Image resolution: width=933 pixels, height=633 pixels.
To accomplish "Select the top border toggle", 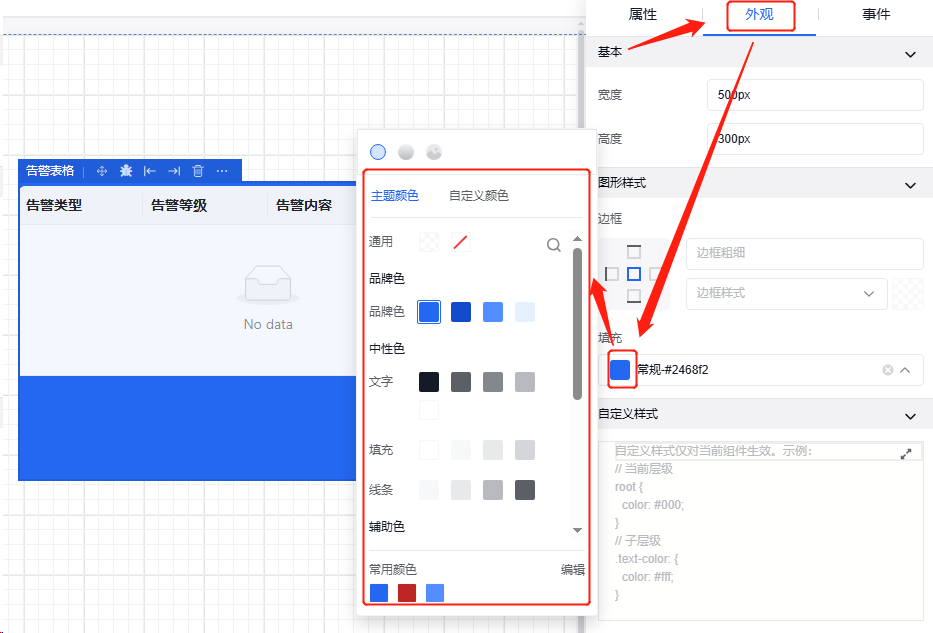I will click(x=634, y=252).
